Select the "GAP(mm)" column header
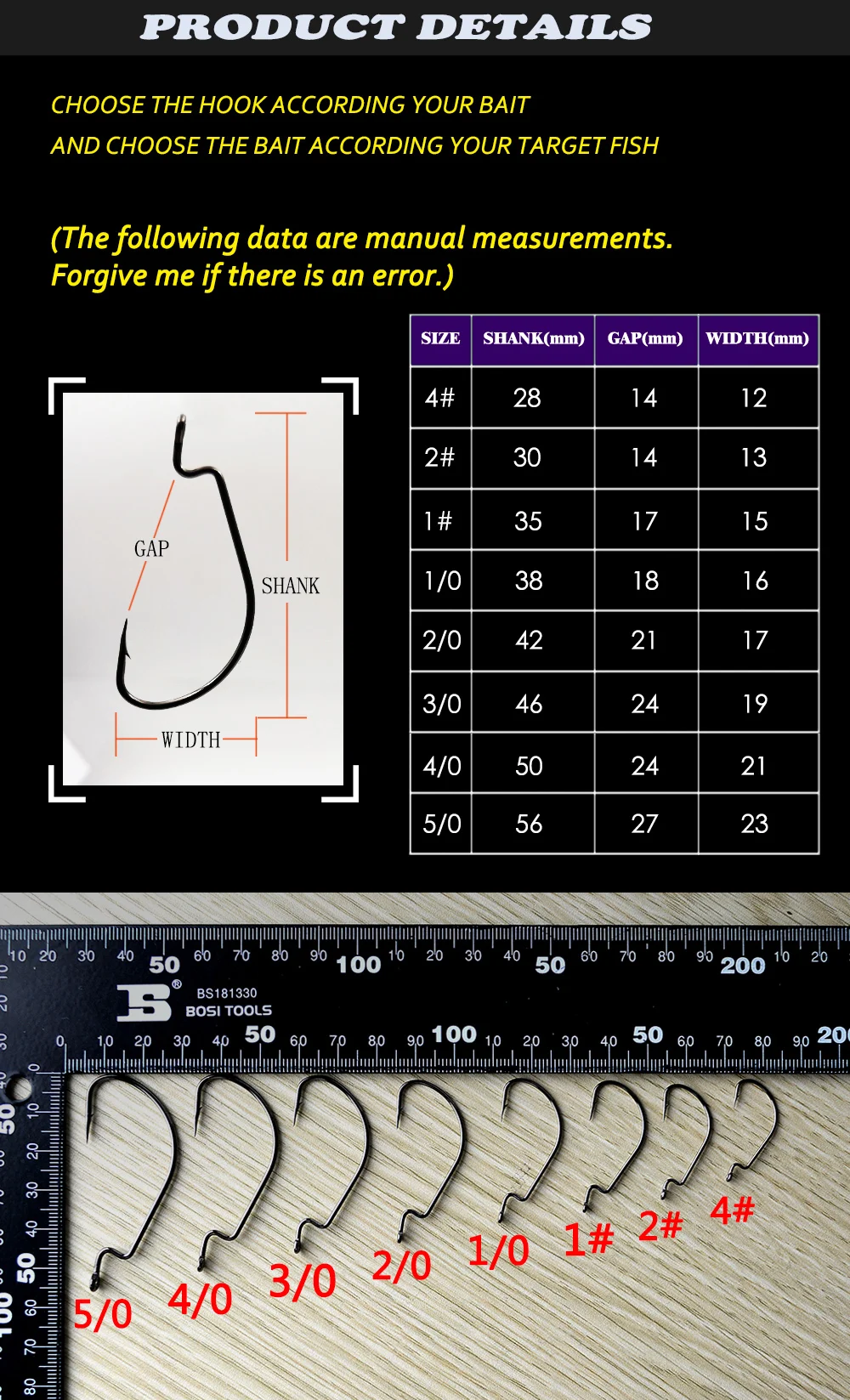850x1400 pixels. [x=645, y=338]
